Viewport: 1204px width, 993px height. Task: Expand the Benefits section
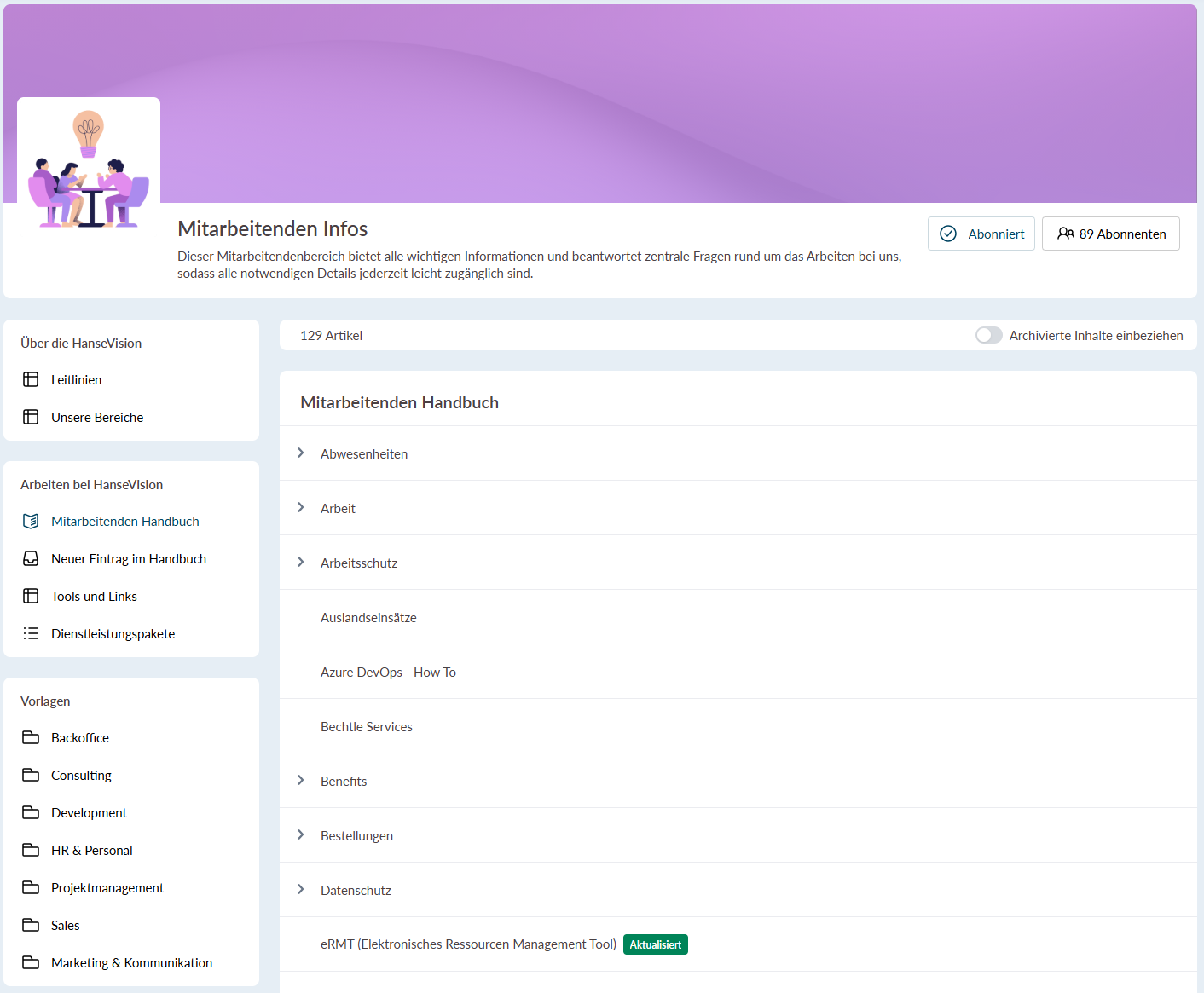[301, 780]
